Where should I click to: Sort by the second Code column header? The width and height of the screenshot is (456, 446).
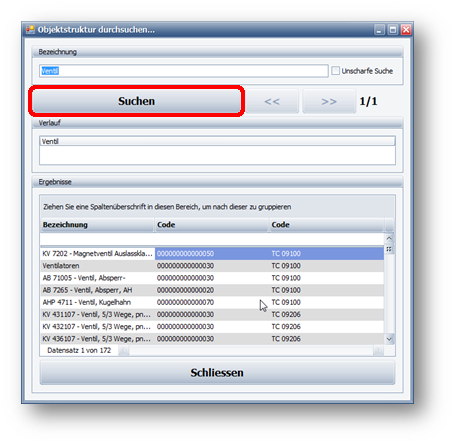[327, 225]
